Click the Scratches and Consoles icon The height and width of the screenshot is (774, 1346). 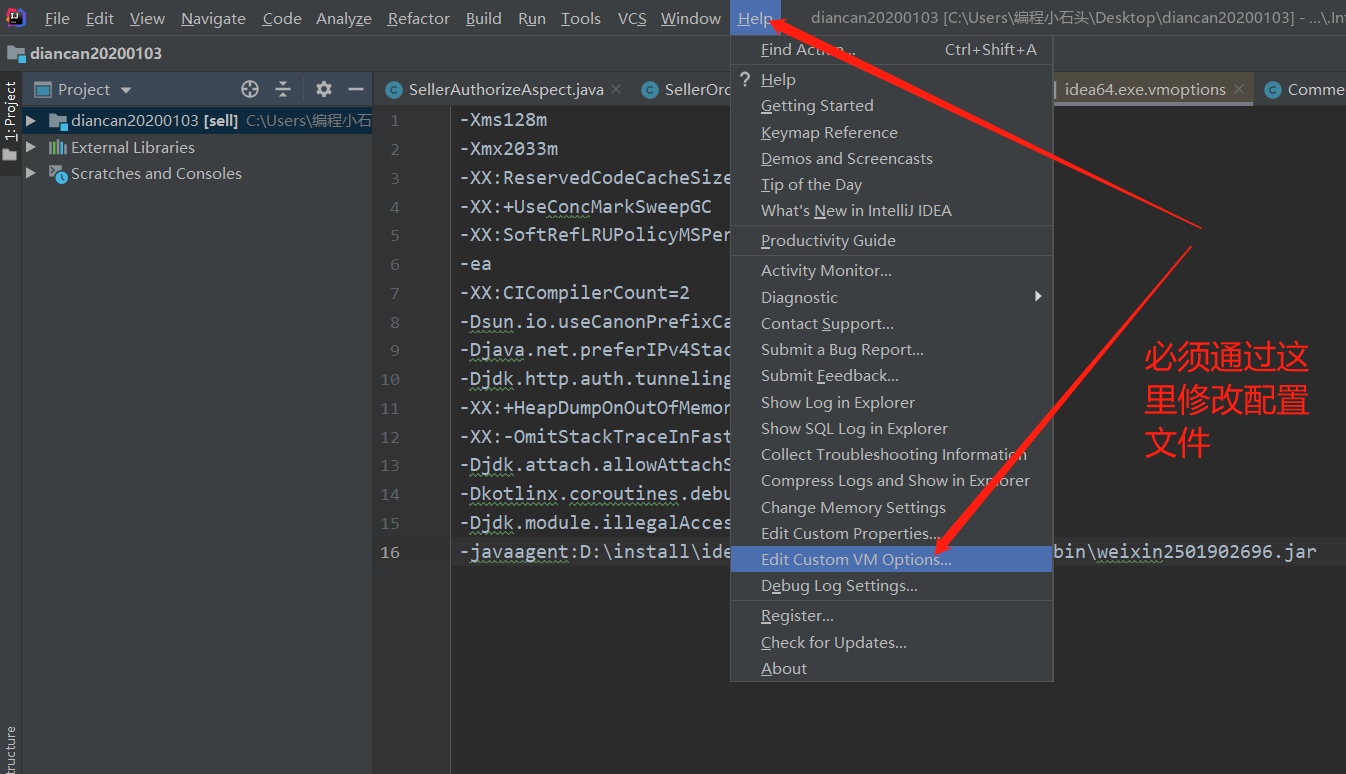[58, 174]
